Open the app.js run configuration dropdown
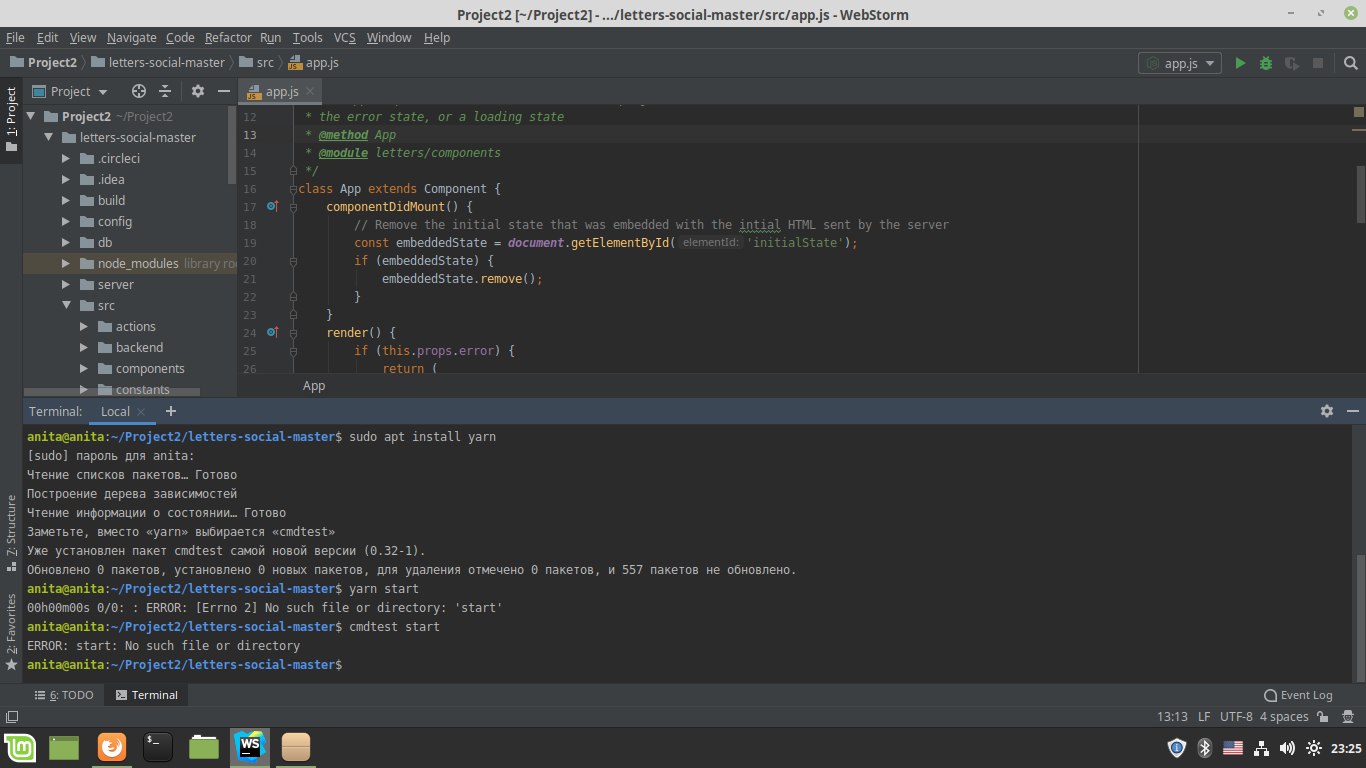 pyautogui.click(x=1180, y=63)
